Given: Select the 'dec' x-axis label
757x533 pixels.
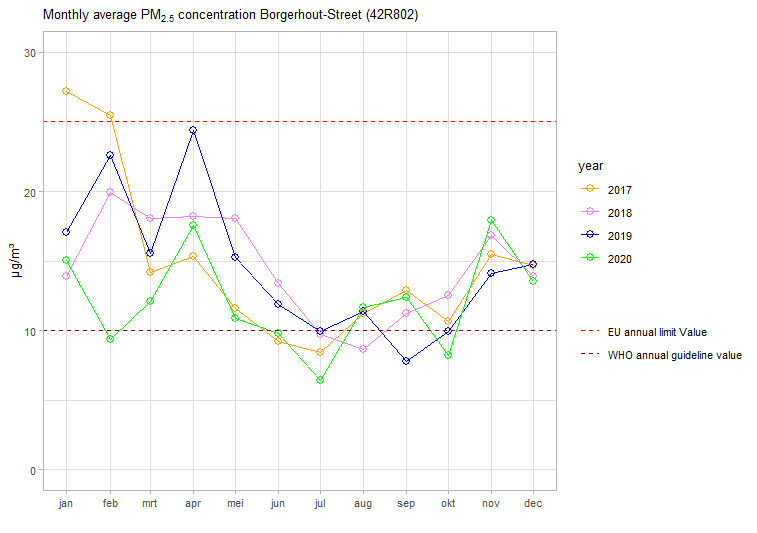Looking at the screenshot, I should click(533, 505).
